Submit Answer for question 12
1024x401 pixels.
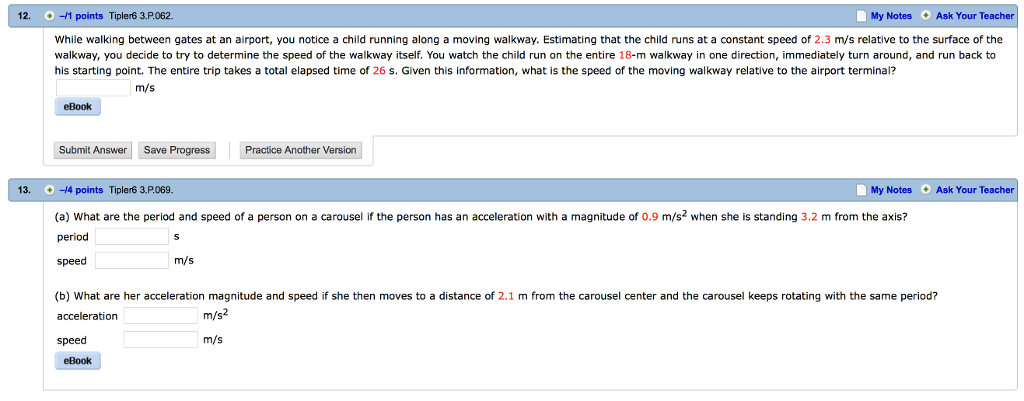point(93,150)
